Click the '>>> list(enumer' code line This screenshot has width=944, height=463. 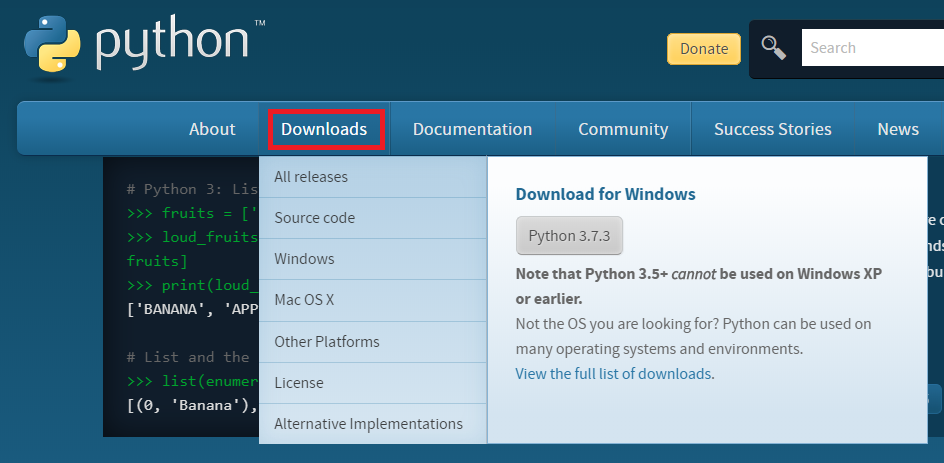tap(193, 381)
